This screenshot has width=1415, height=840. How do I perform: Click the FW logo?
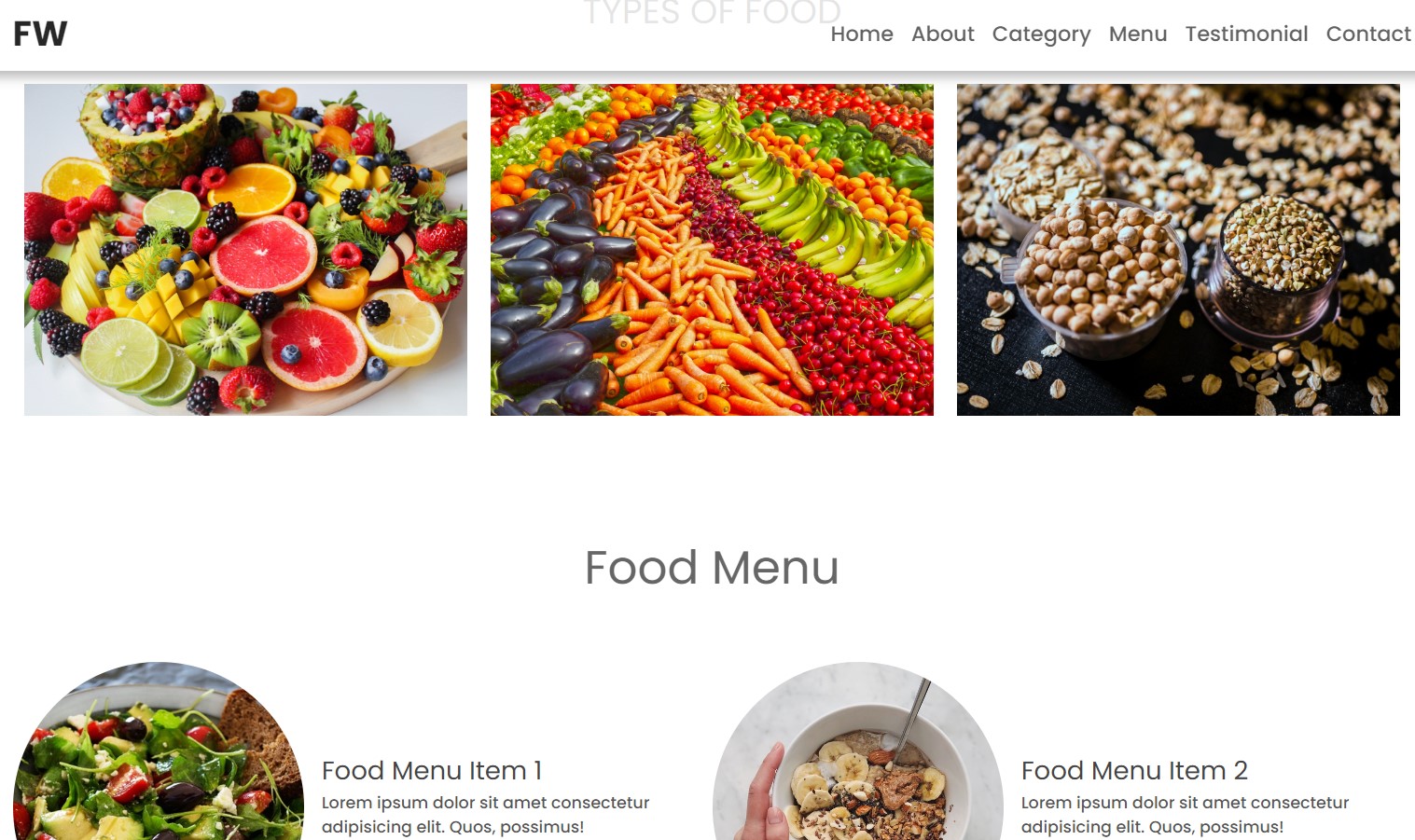click(40, 34)
